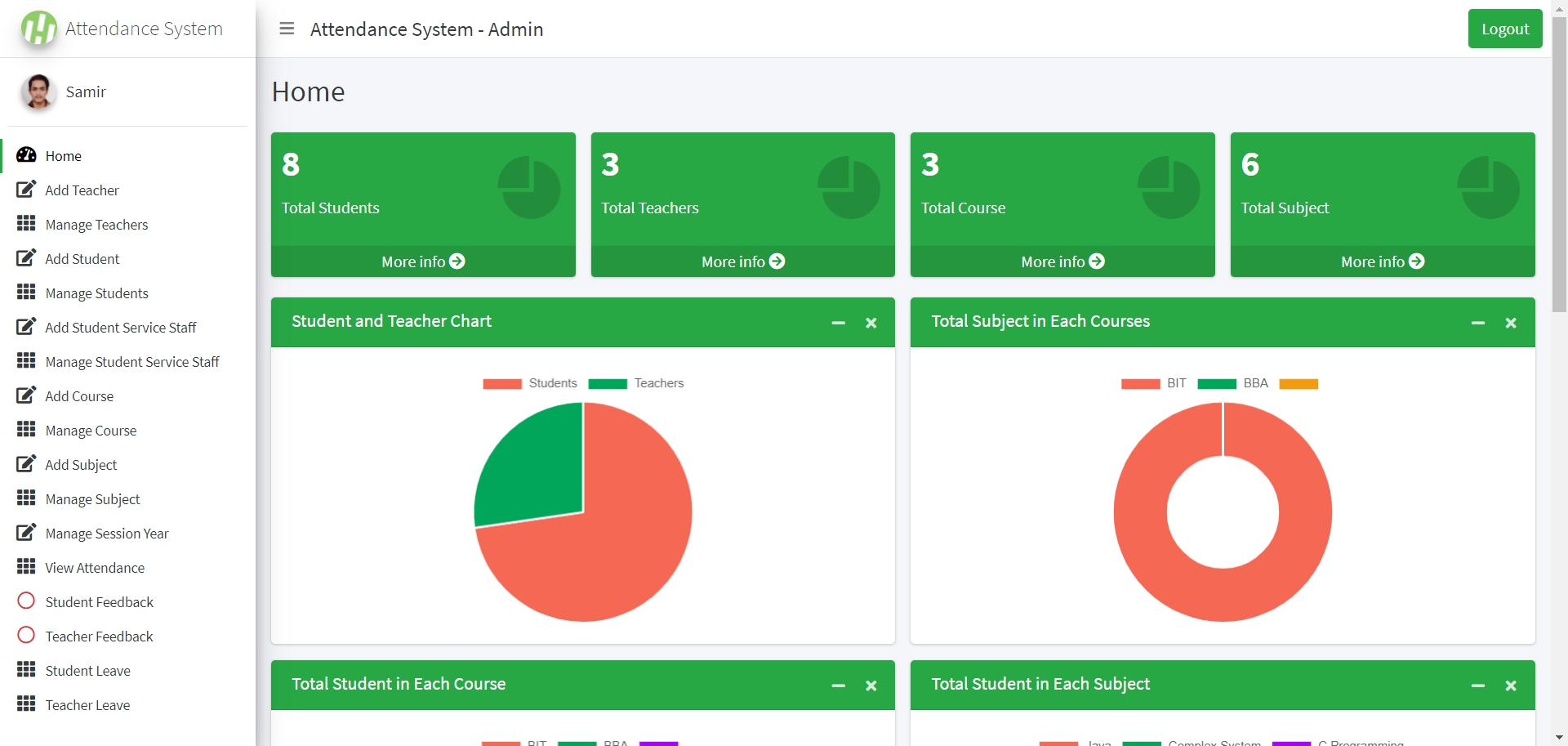
Task: Click pie icon on Total Subject card
Action: click(x=1489, y=188)
